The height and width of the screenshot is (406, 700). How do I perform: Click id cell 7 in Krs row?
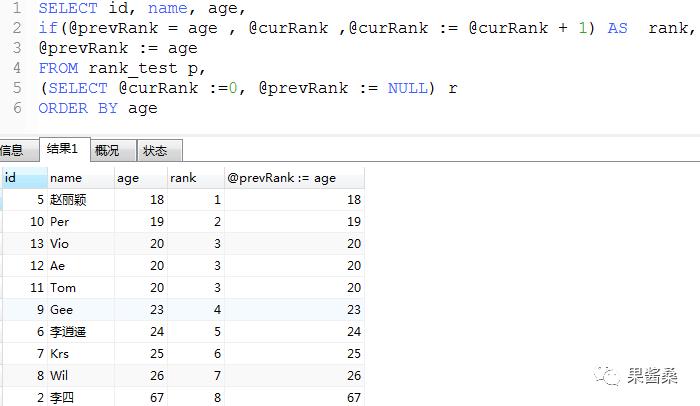click(x=25, y=354)
